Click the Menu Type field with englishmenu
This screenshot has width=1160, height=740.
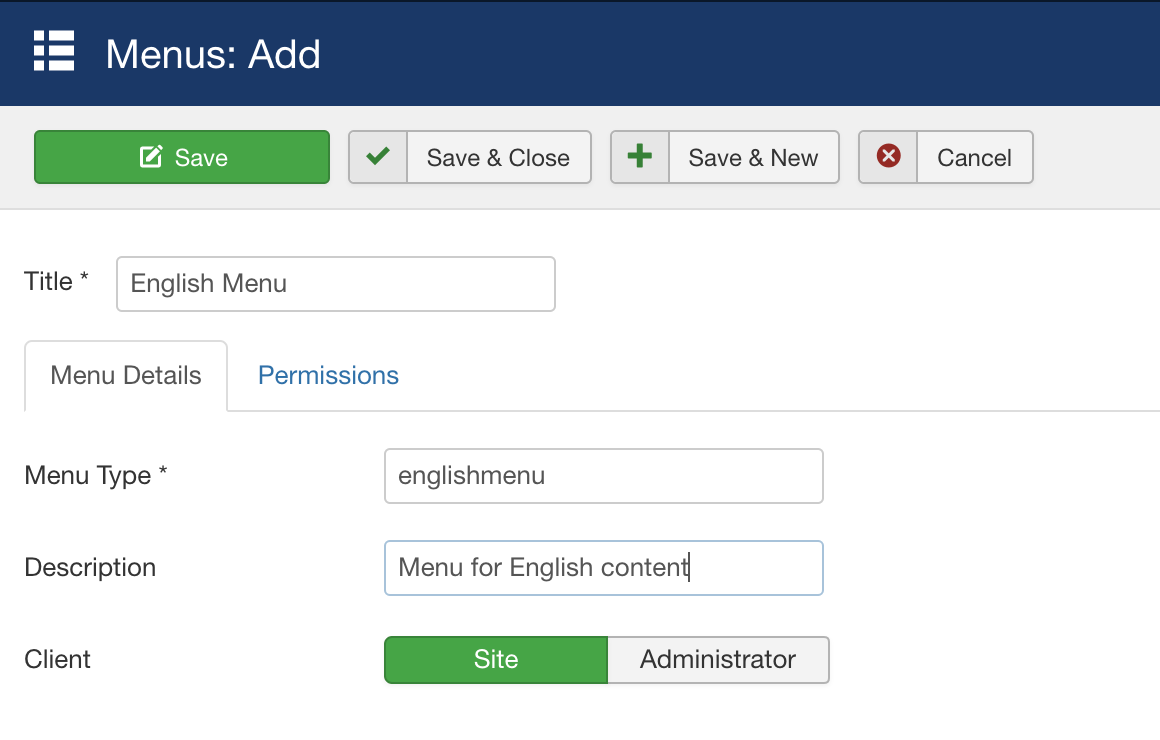[x=603, y=475]
